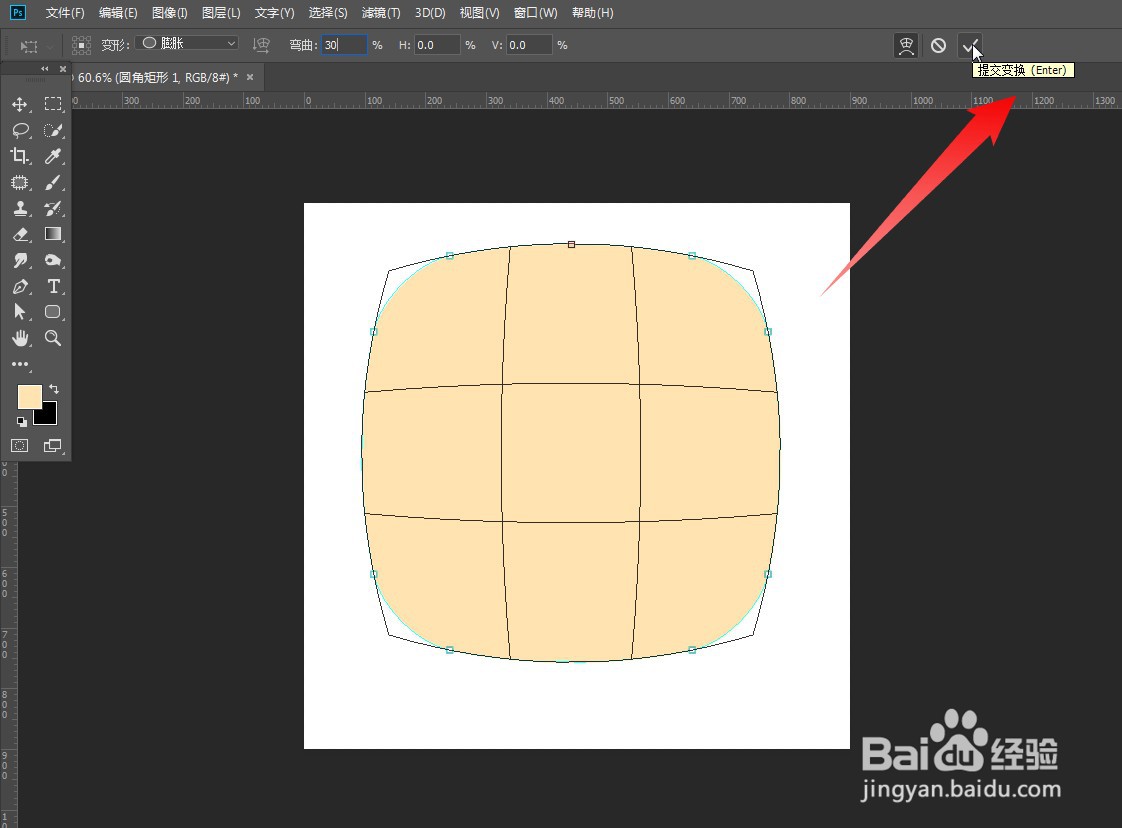Select the Lasso tool
The height and width of the screenshot is (828, 1122).
click(x=20, y=130)
